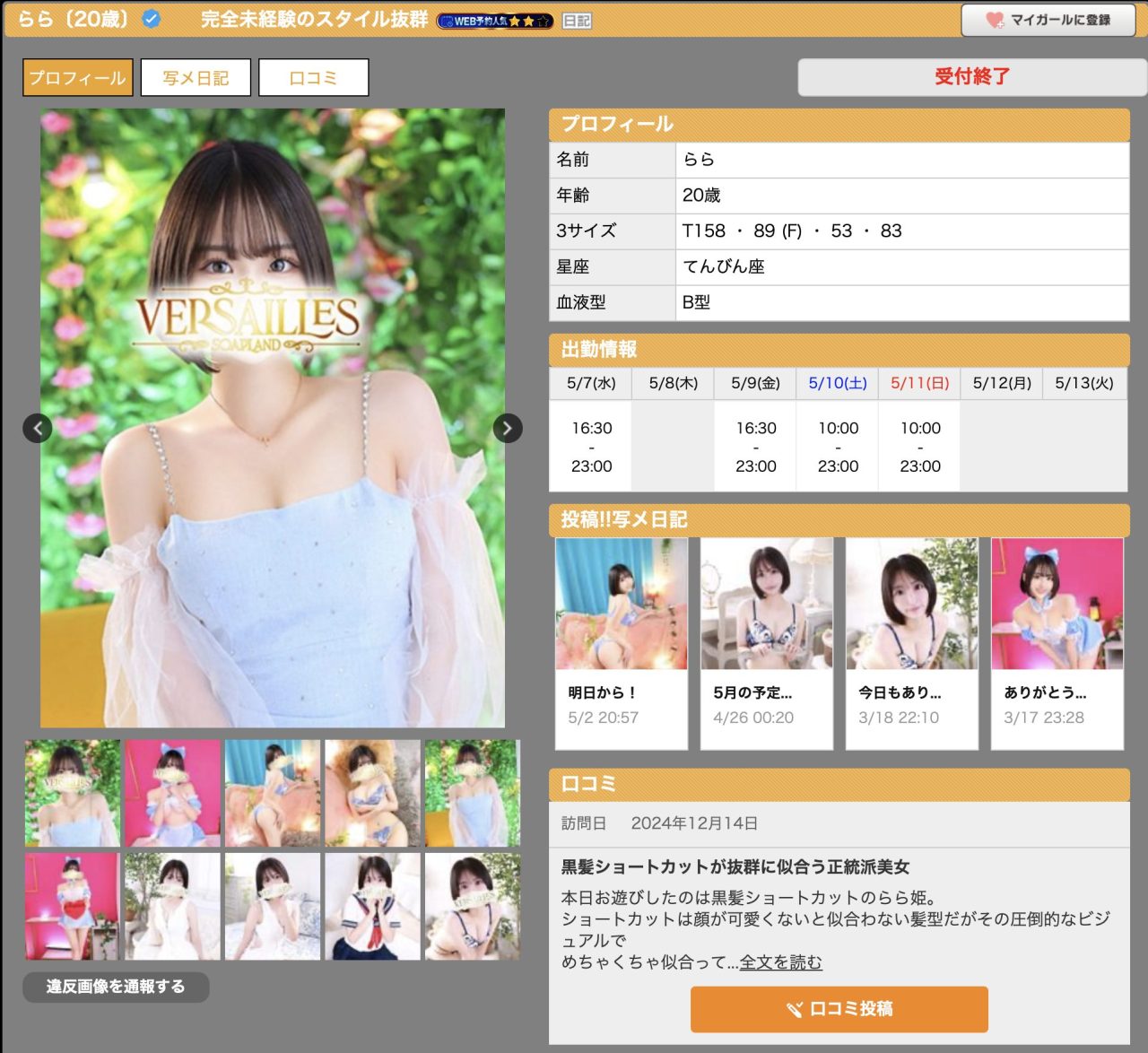The height and width of the screenshot is (1053, 1148).
Task: Click the next photo arrow on the main image
Action: [x=508, y=429]
